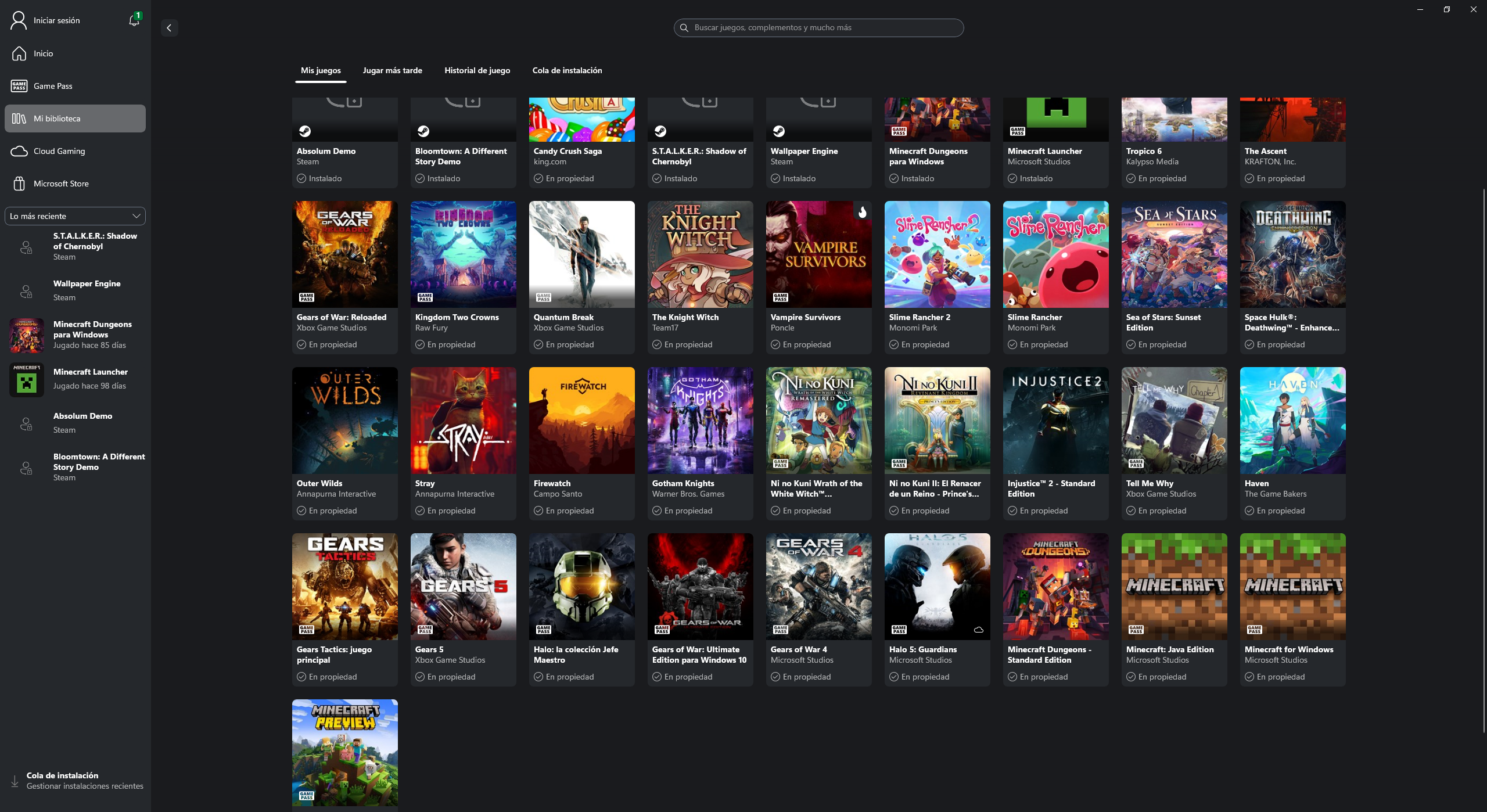
Task: Expand the Lo más reciente dropdown
Action: pyautogui.click(x=75, y=216)
